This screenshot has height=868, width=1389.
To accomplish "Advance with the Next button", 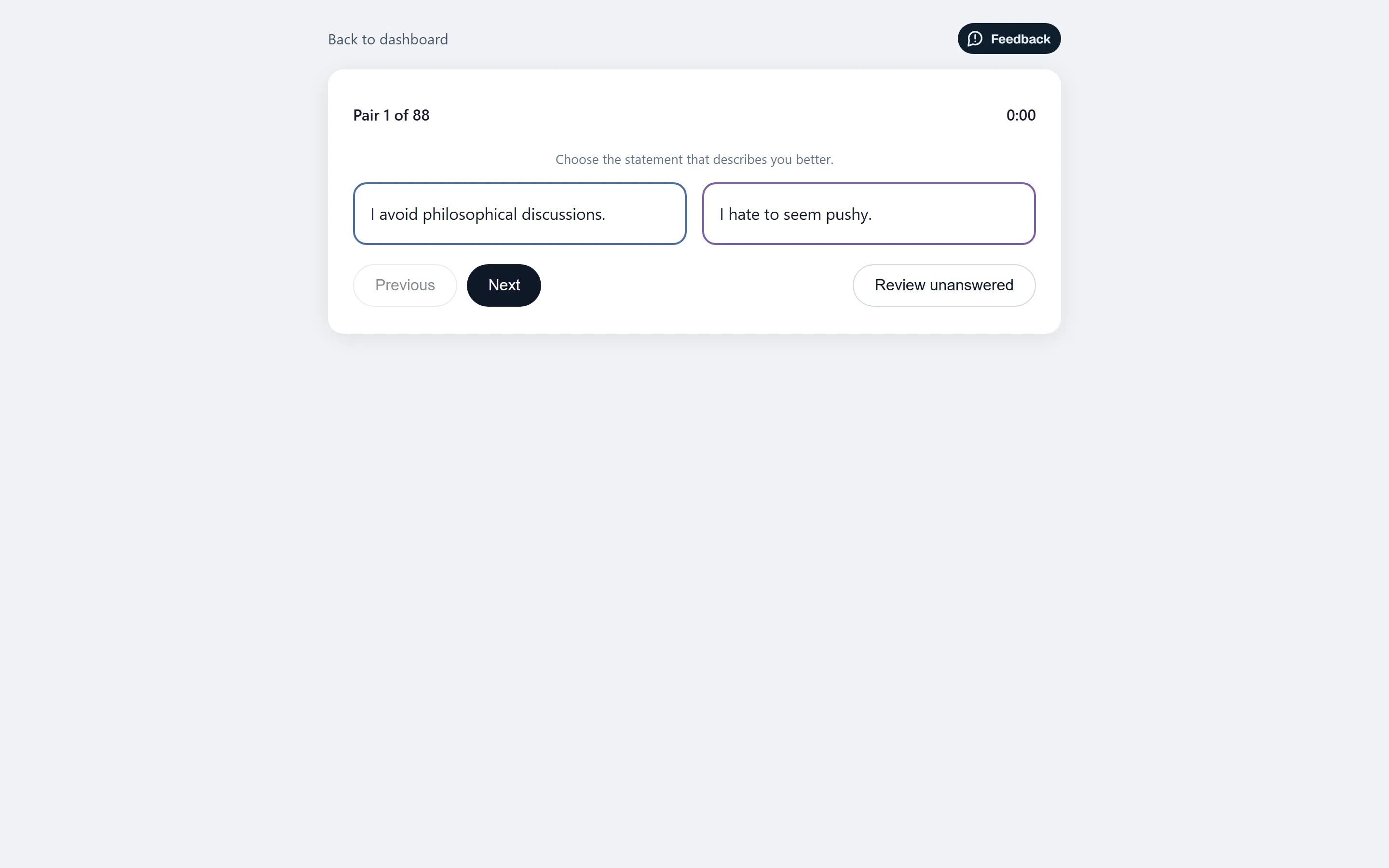I will [504, 285].
